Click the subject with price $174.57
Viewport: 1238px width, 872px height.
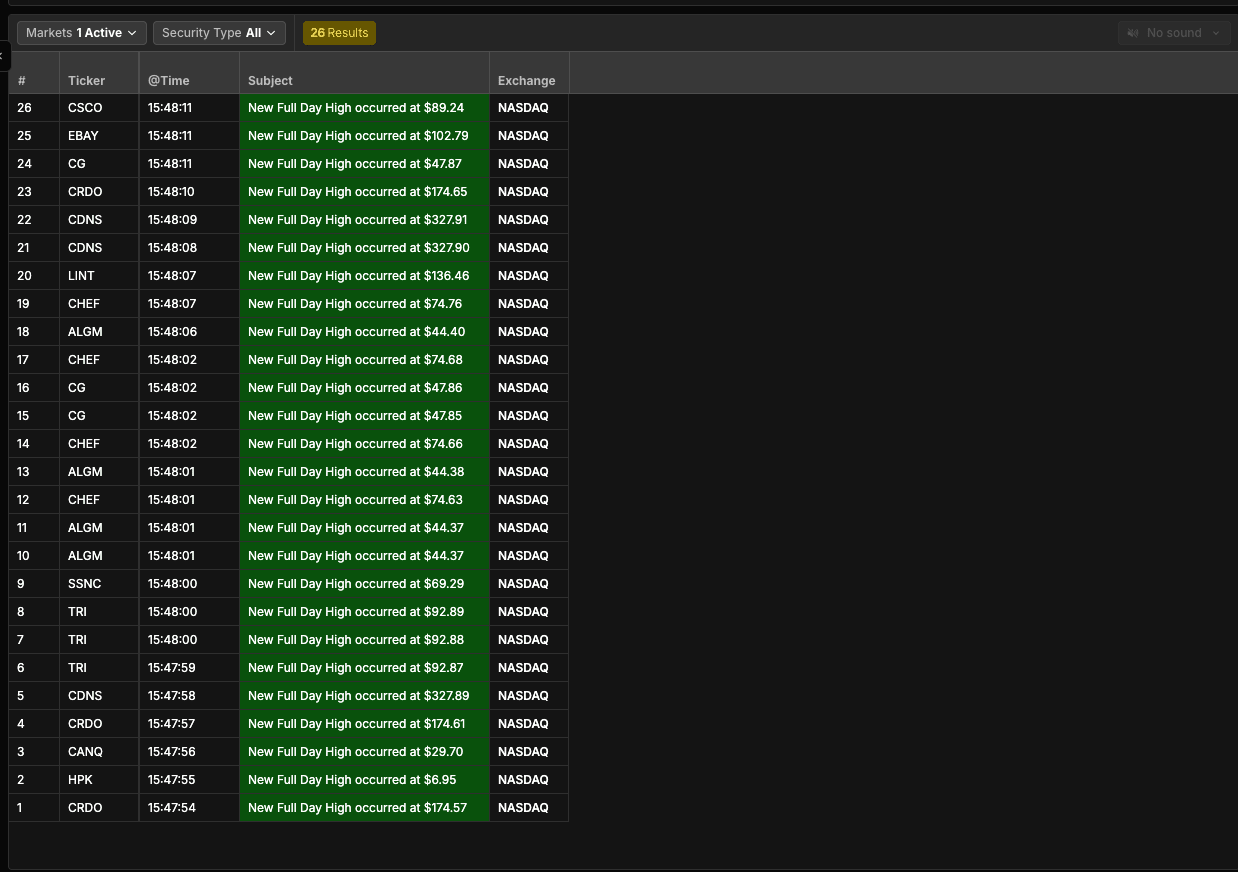[364, 808]
